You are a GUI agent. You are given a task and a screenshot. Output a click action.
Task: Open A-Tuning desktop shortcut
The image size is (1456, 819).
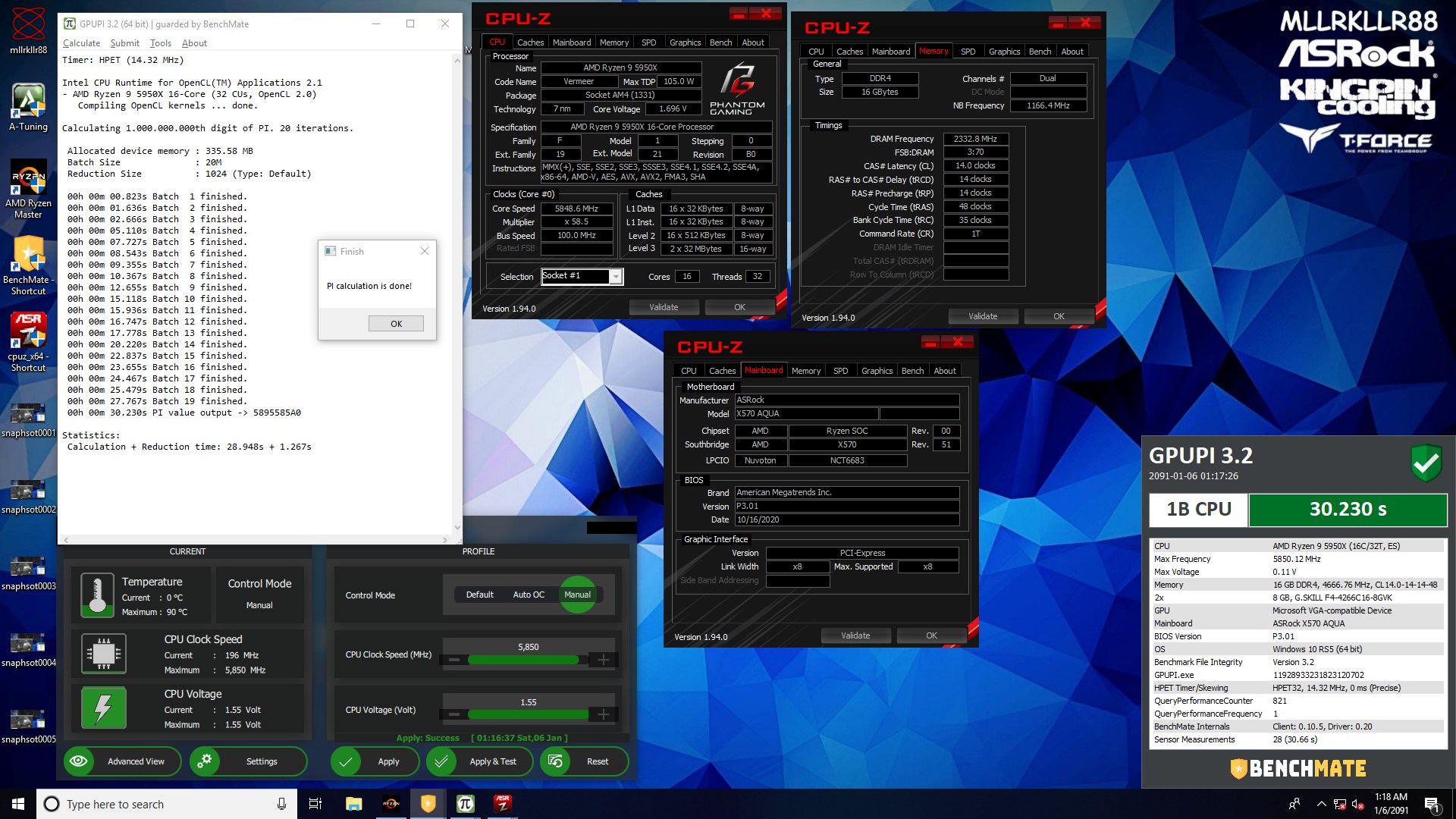(x=28, y=106)
